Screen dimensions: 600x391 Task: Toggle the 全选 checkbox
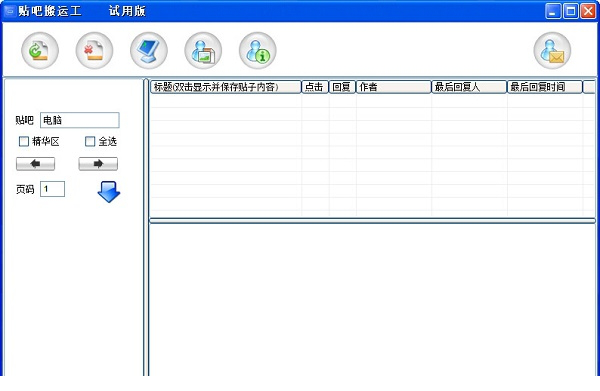(90, 142)
